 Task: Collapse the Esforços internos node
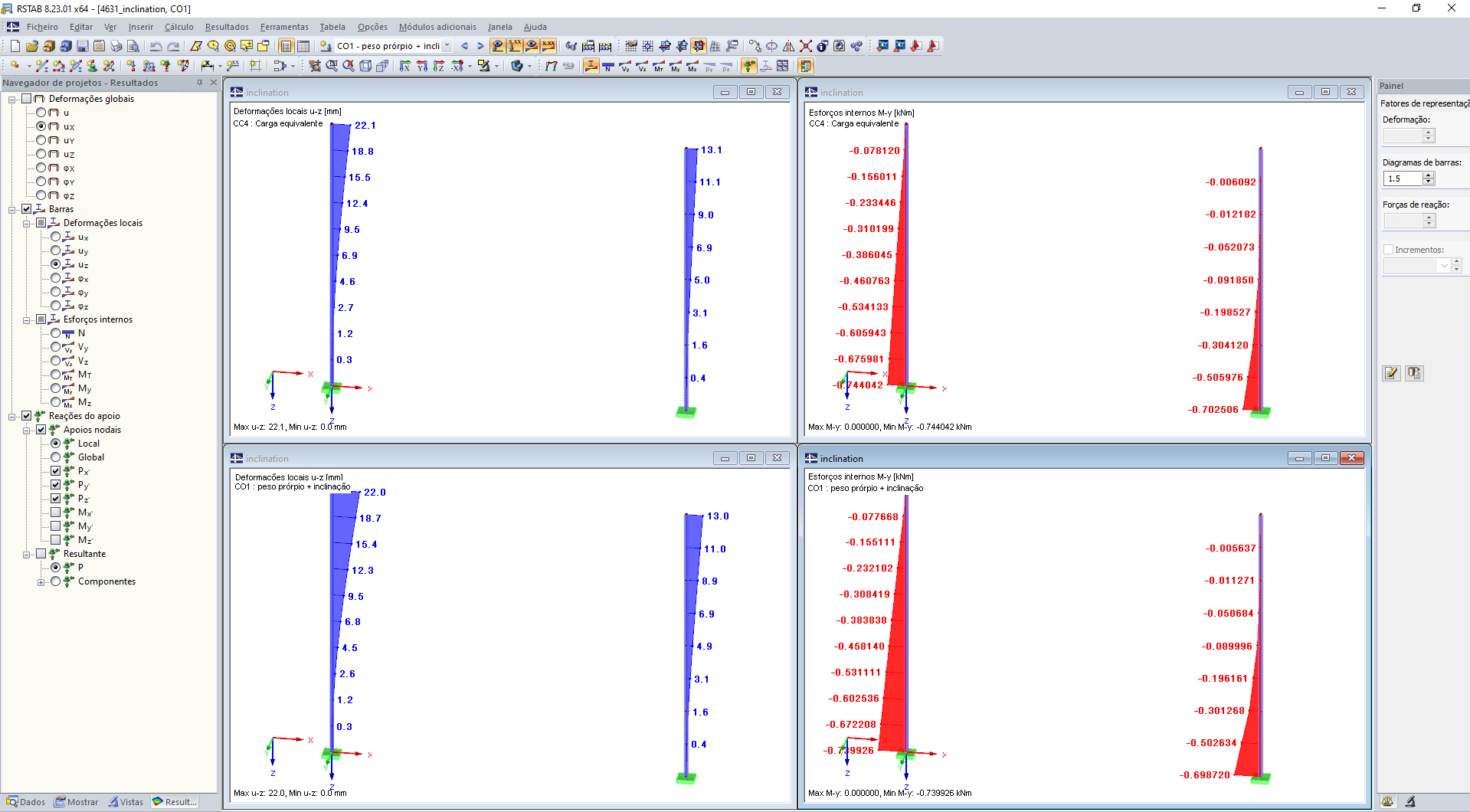[27, 320]
